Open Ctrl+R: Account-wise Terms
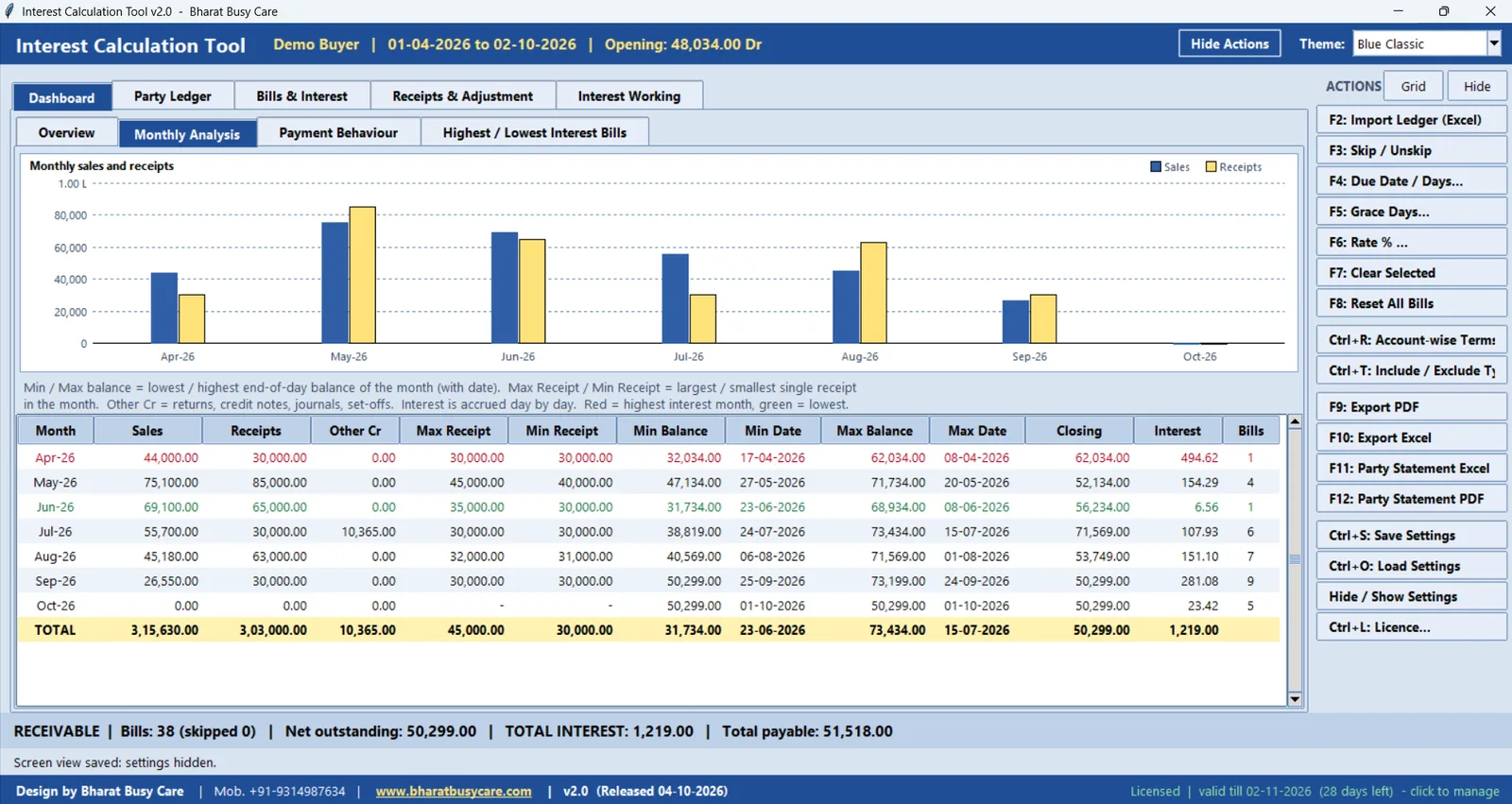This screenshot has height=804, width=1512. (1411, 340)
